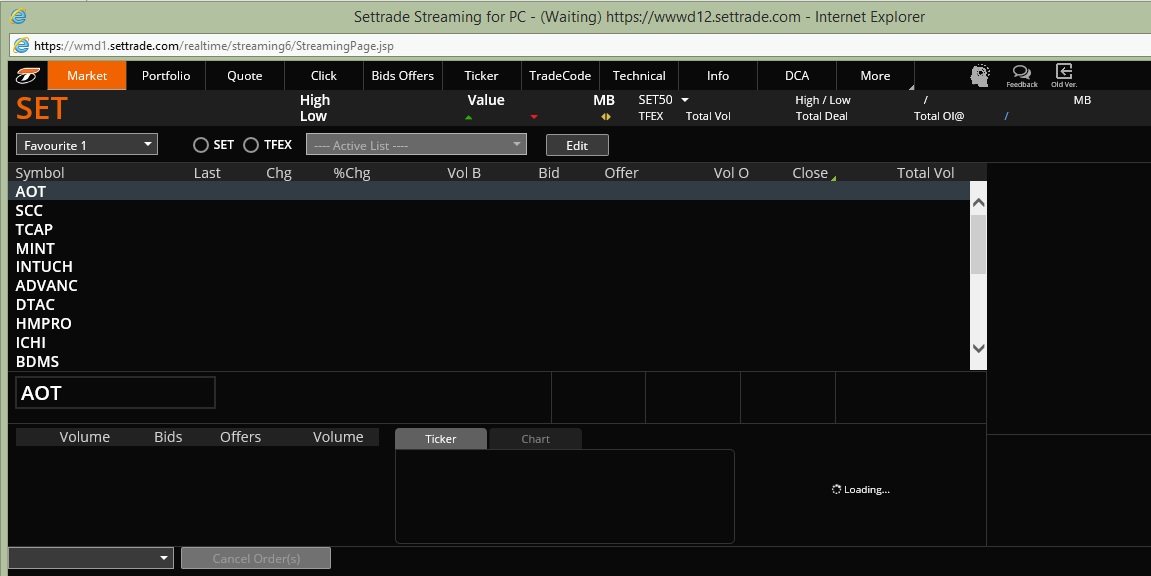Expand the More menu
This screenshot has width=1151, height=576.
875,76
